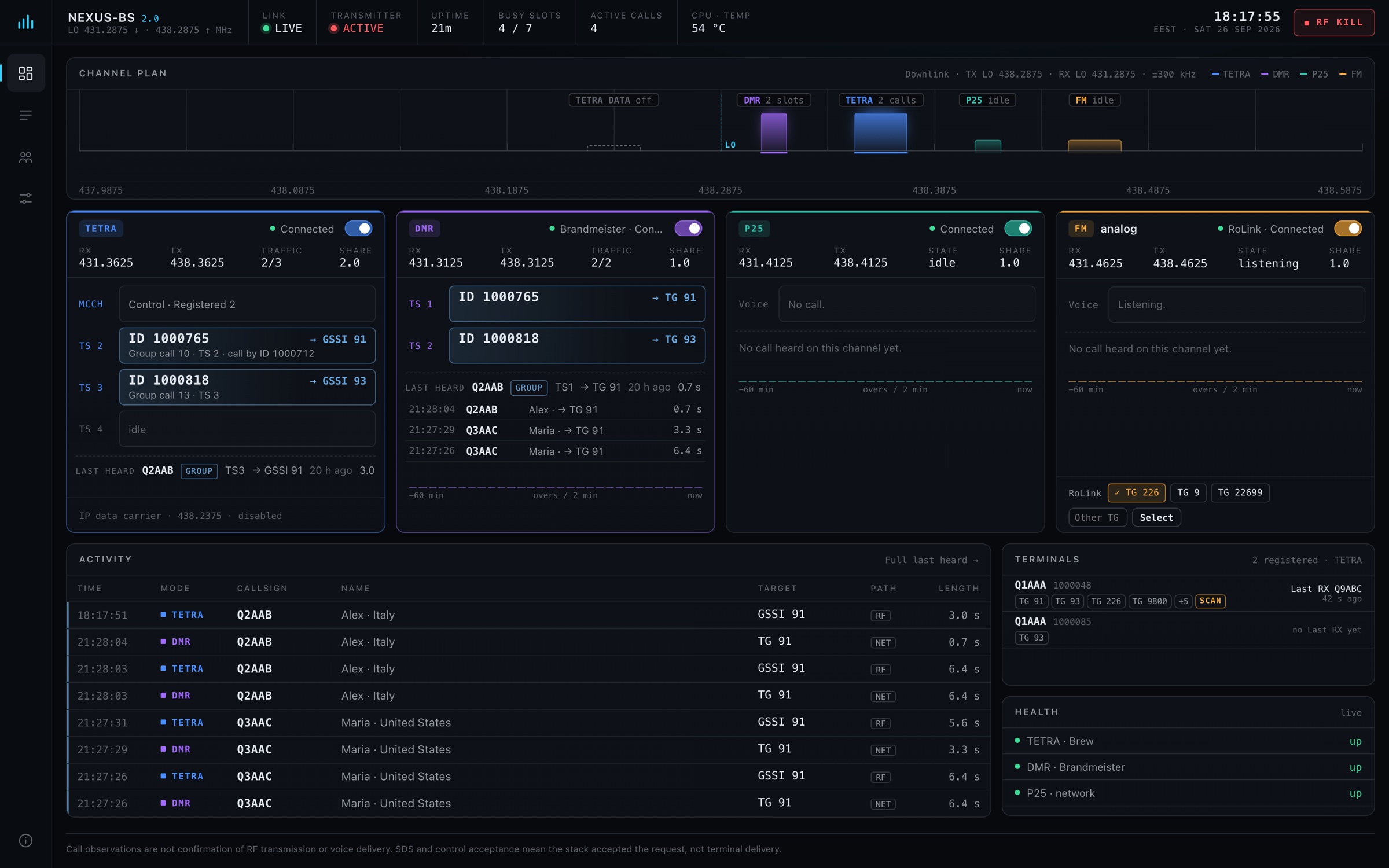The height and width of the screenshot is (868, 1389).
Task: Click the P25 idle channel label
Action: pyautogui.click(x=987, y=100)
